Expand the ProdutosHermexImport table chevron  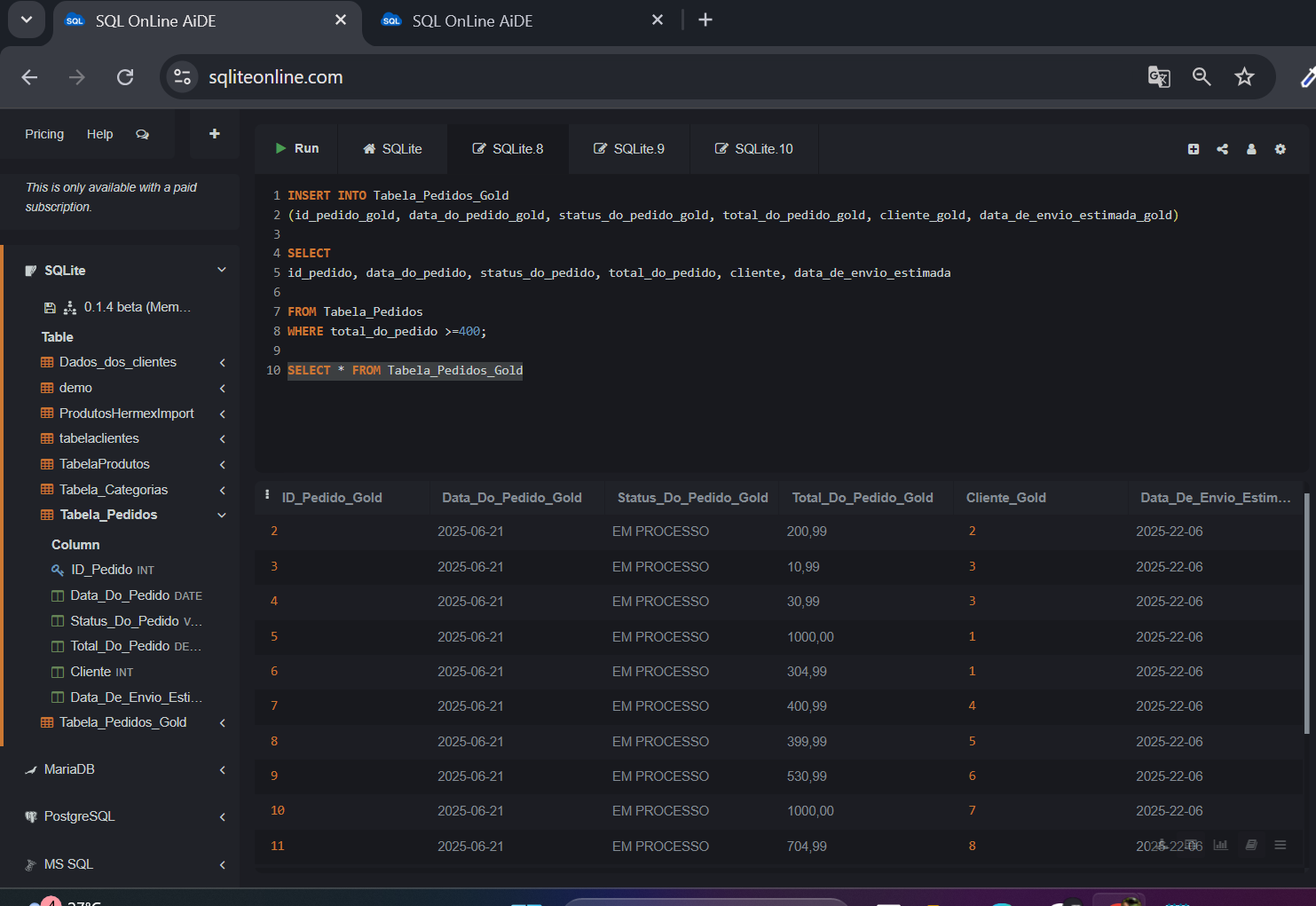coord(223,414)
